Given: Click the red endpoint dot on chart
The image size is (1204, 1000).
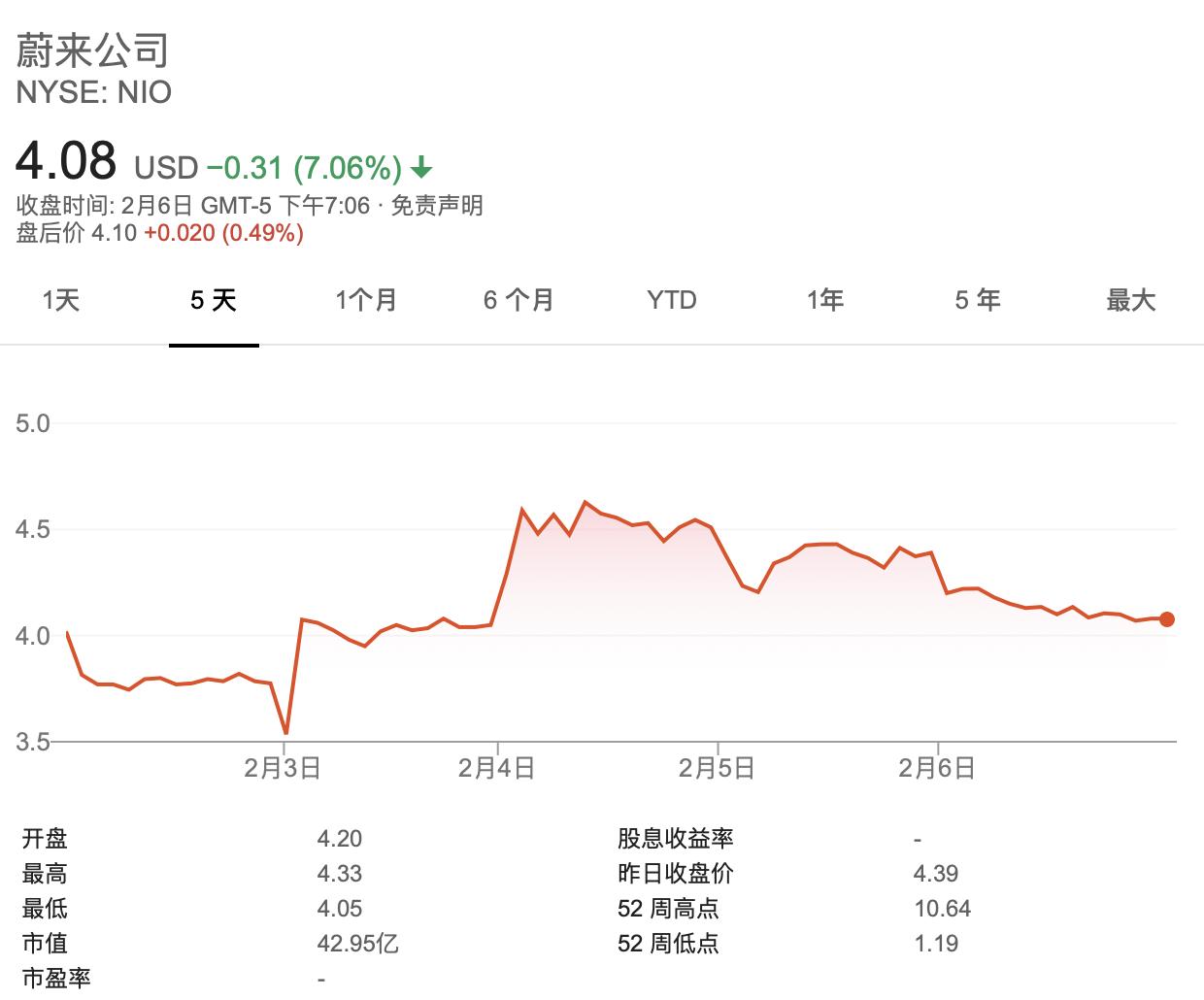Looking at the screenshot, I should (x=1167, y=619).
